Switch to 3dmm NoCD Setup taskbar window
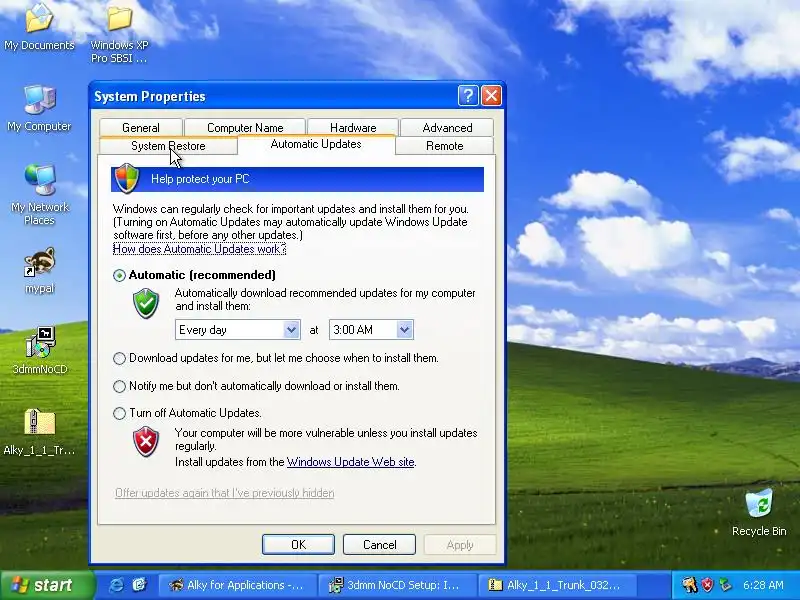Screen dimensions: 800x600 pos(396,585)
